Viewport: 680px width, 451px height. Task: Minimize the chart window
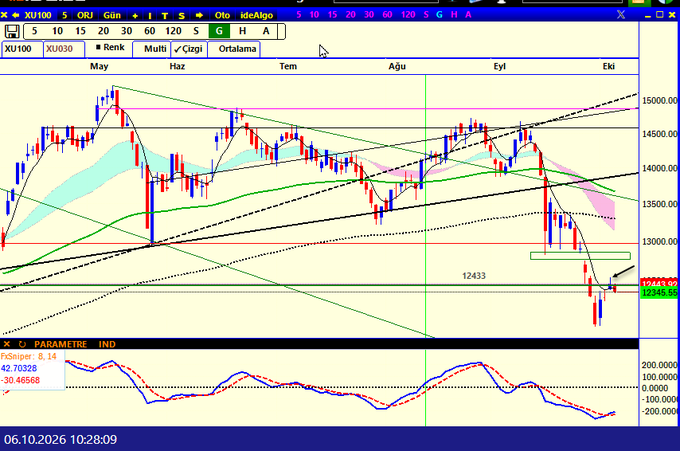[648, 16]
